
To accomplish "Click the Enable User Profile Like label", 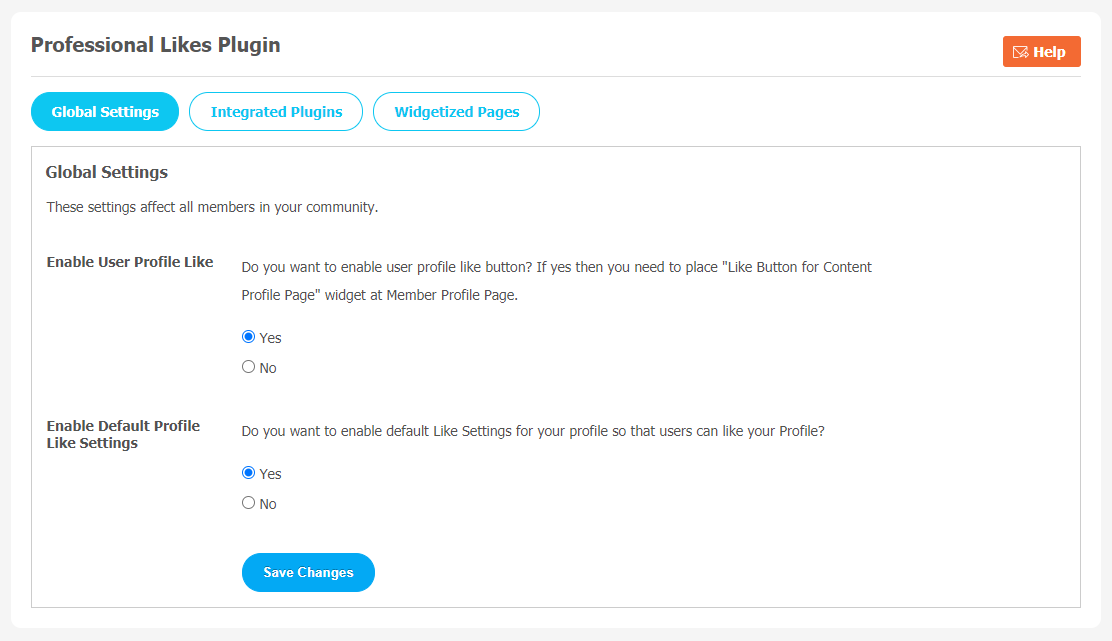I will pyautogui.click(x=130, y=262).
